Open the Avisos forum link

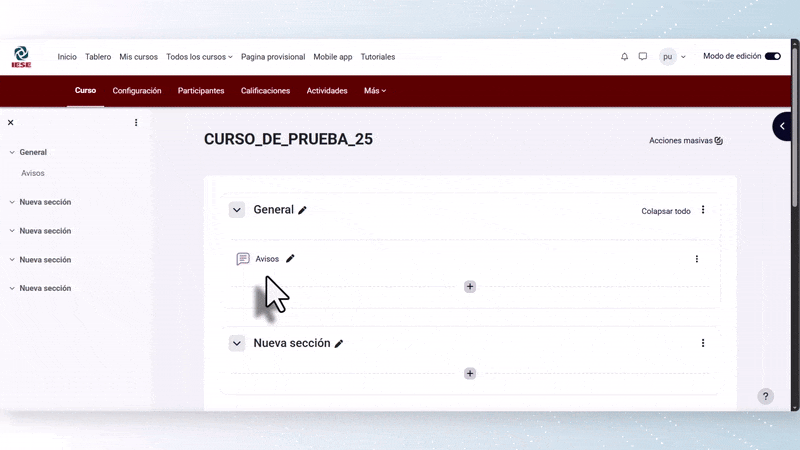267,259
